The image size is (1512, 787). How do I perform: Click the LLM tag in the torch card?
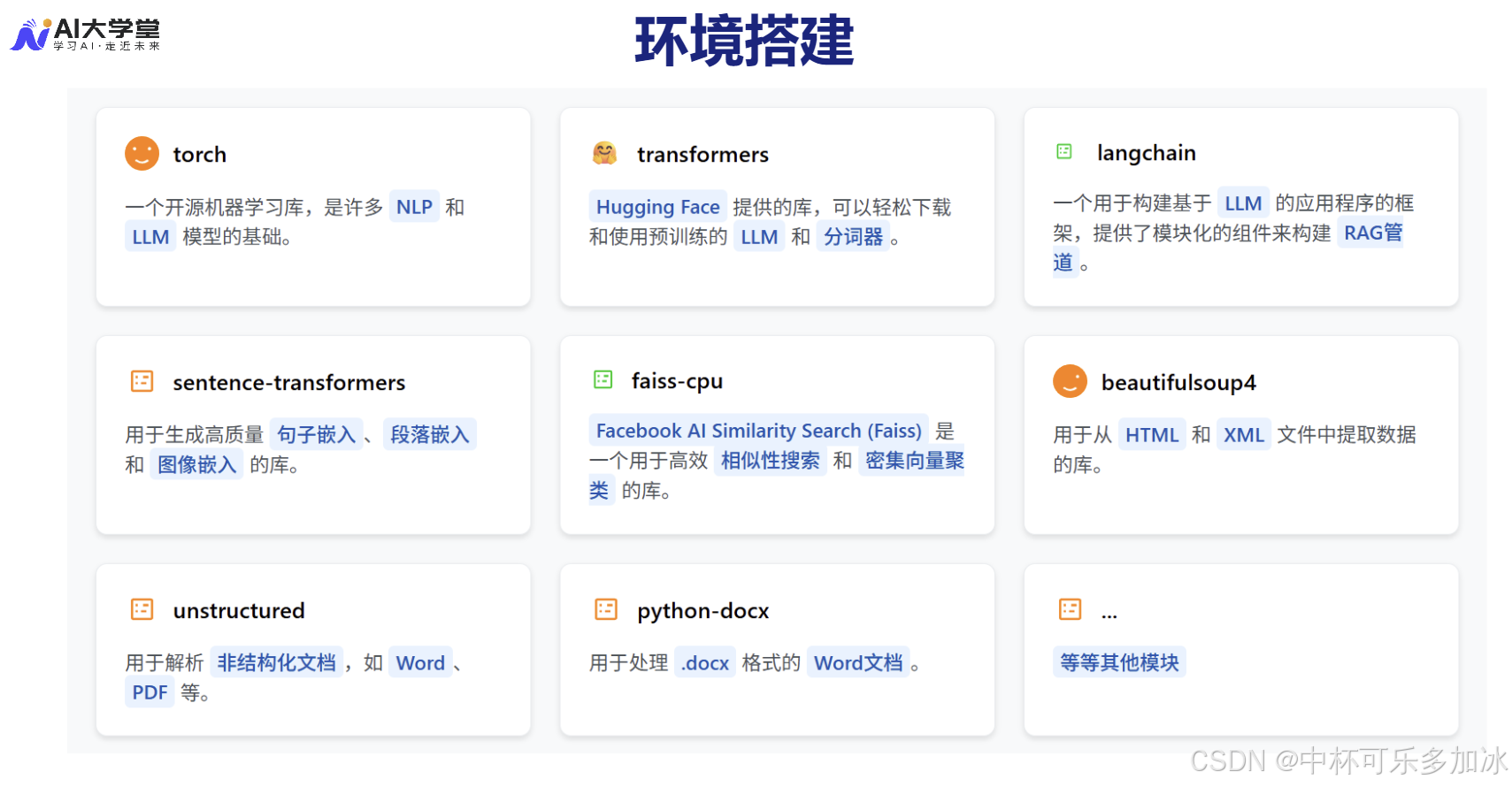tap(150, 237)
